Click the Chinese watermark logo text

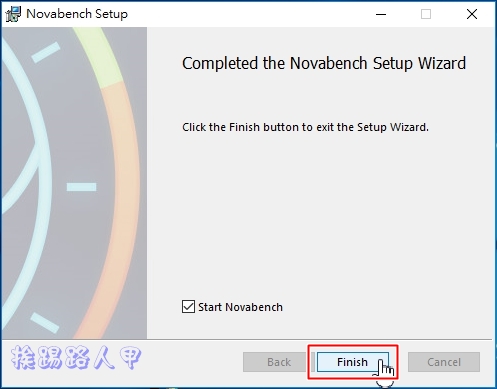point(76,357)
